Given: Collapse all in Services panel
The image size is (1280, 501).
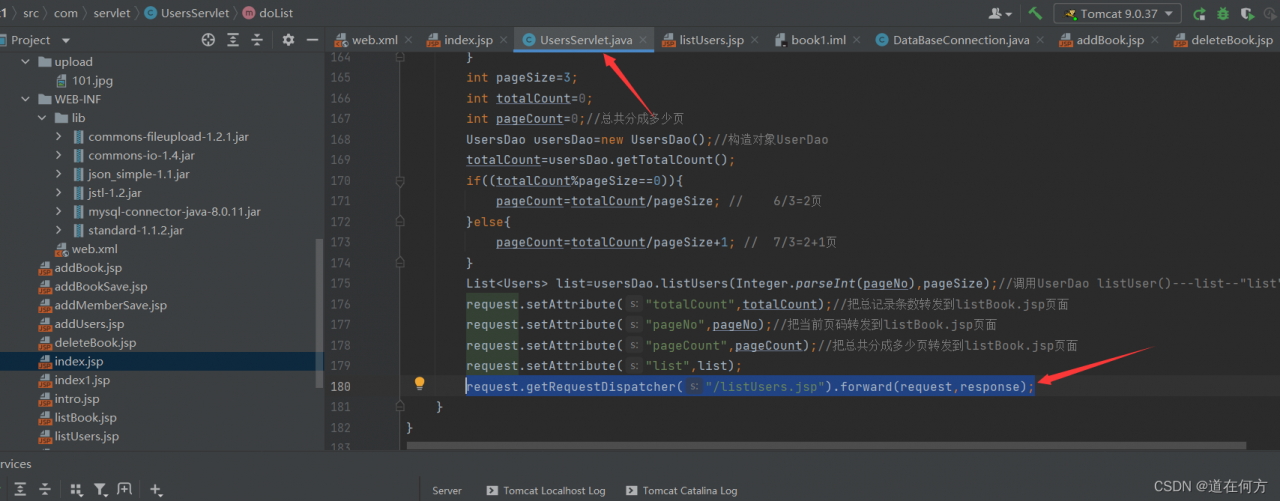Looking at the screenshot, I should click(x=45, y=490).
